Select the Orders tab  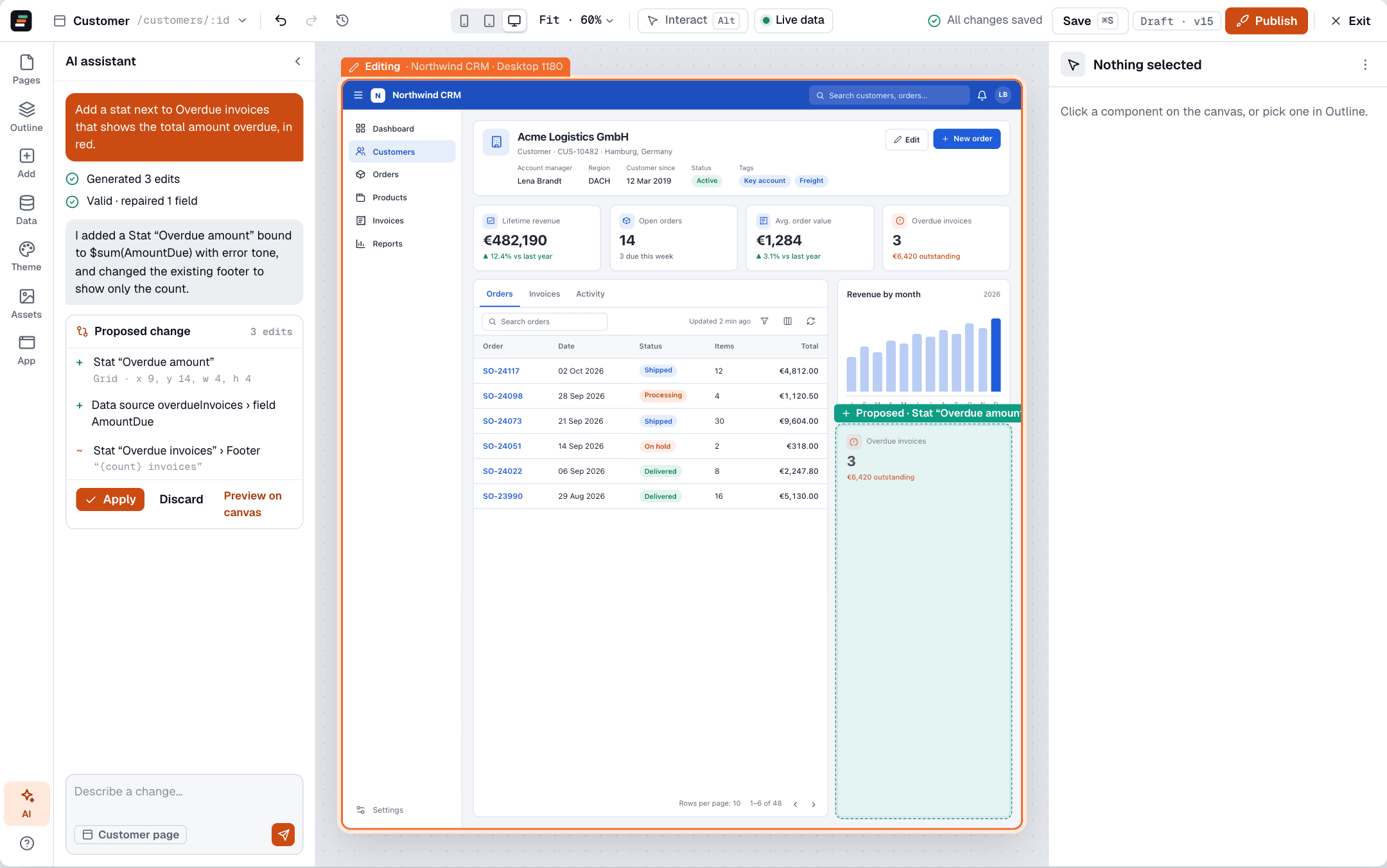pyautogui.click(x=500, y=294)
